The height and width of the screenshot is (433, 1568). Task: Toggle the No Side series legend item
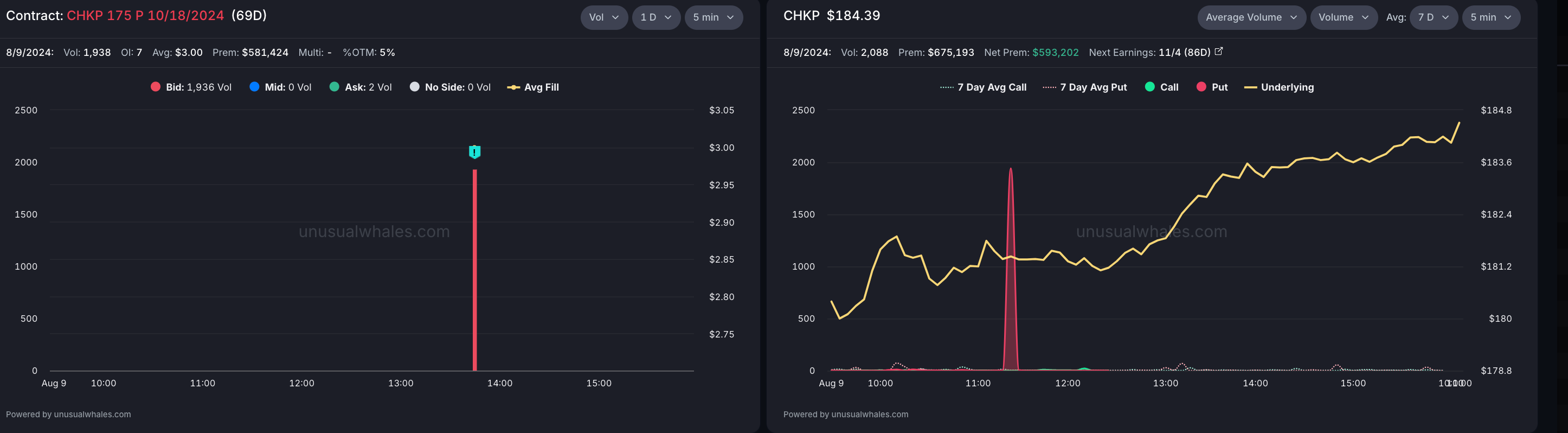click(451, 87)
